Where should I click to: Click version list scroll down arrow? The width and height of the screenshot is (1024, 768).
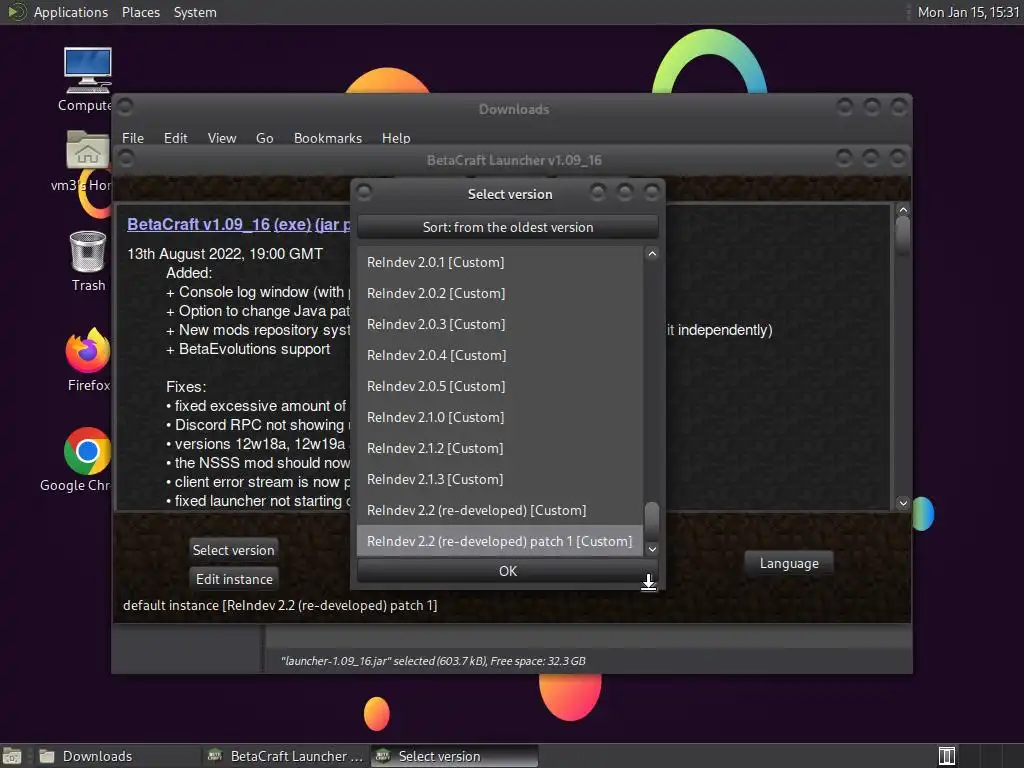652,549
